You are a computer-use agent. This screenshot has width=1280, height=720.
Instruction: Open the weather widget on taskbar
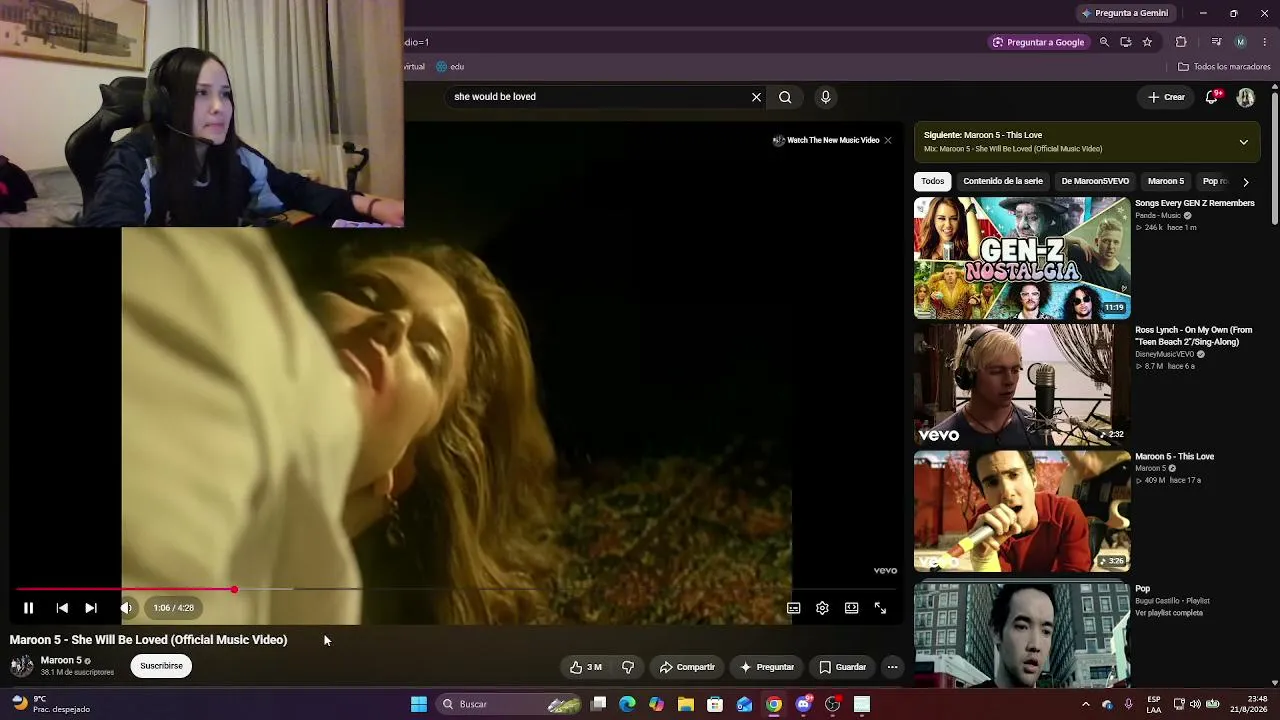(50, 704)
